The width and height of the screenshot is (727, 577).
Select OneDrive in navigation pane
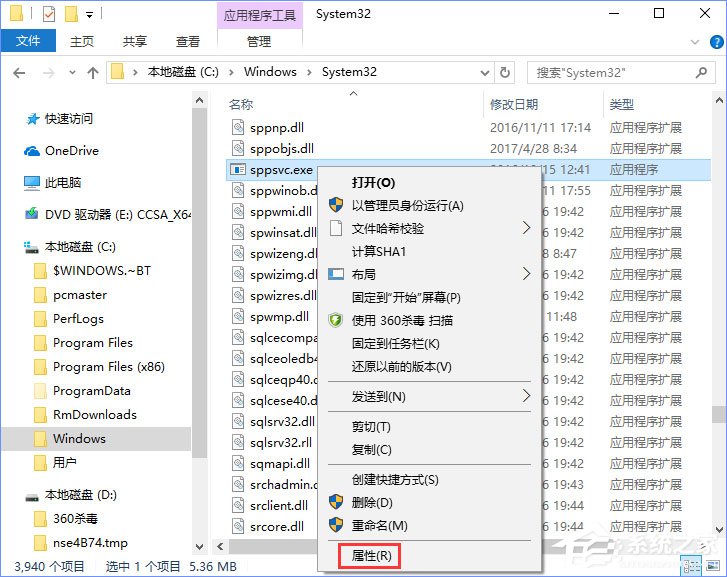point(61,151)
